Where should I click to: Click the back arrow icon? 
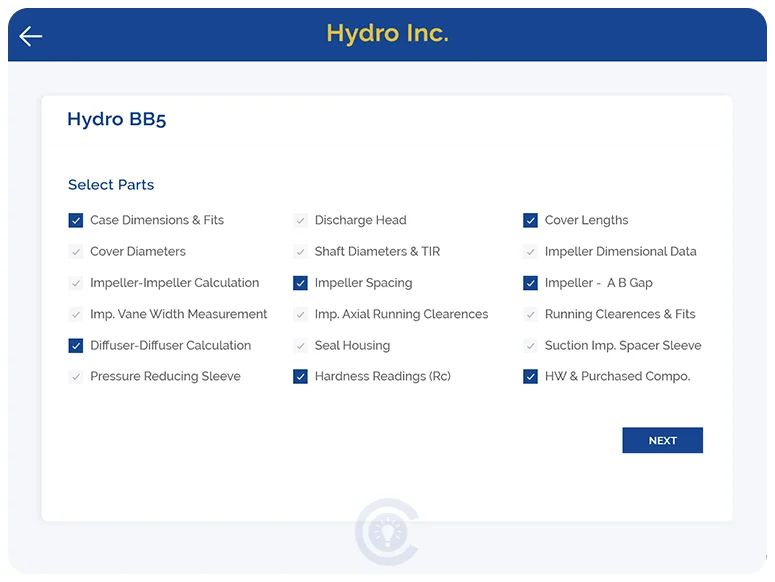click(31, 36)
